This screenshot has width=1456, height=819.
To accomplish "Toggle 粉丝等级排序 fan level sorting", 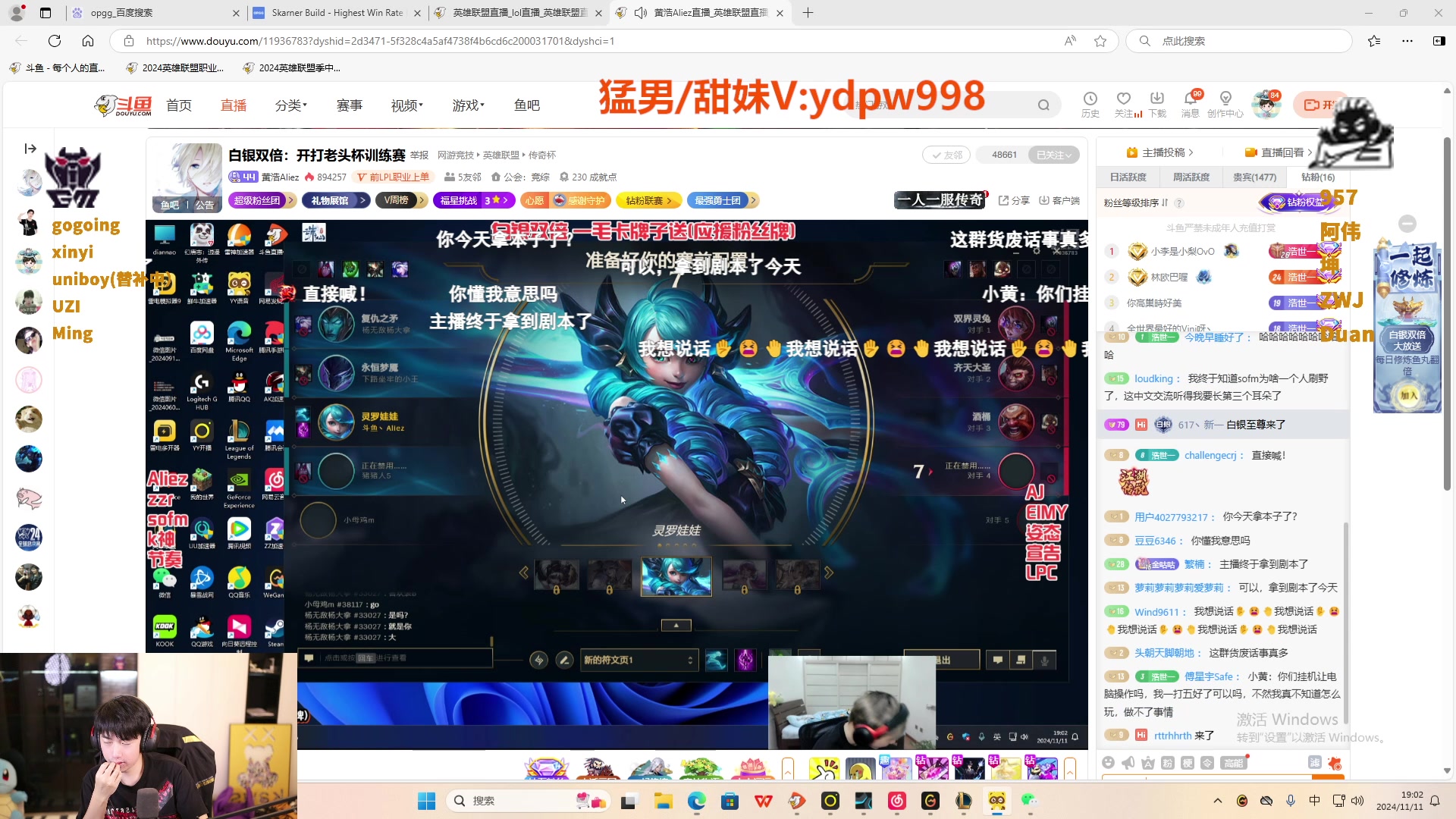I will (x=1136, y=203).
